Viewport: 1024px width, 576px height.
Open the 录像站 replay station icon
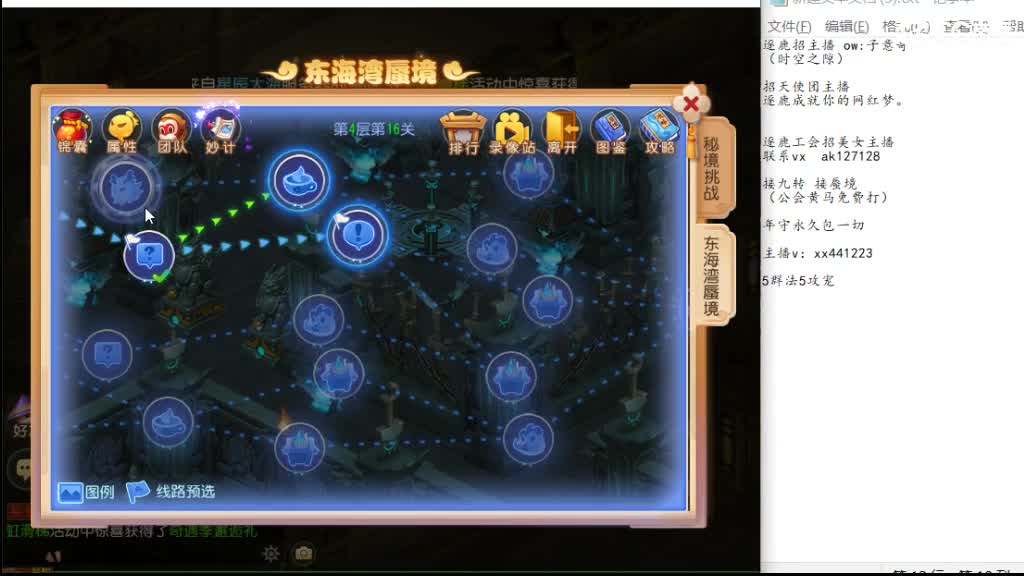tap(513, 133)
